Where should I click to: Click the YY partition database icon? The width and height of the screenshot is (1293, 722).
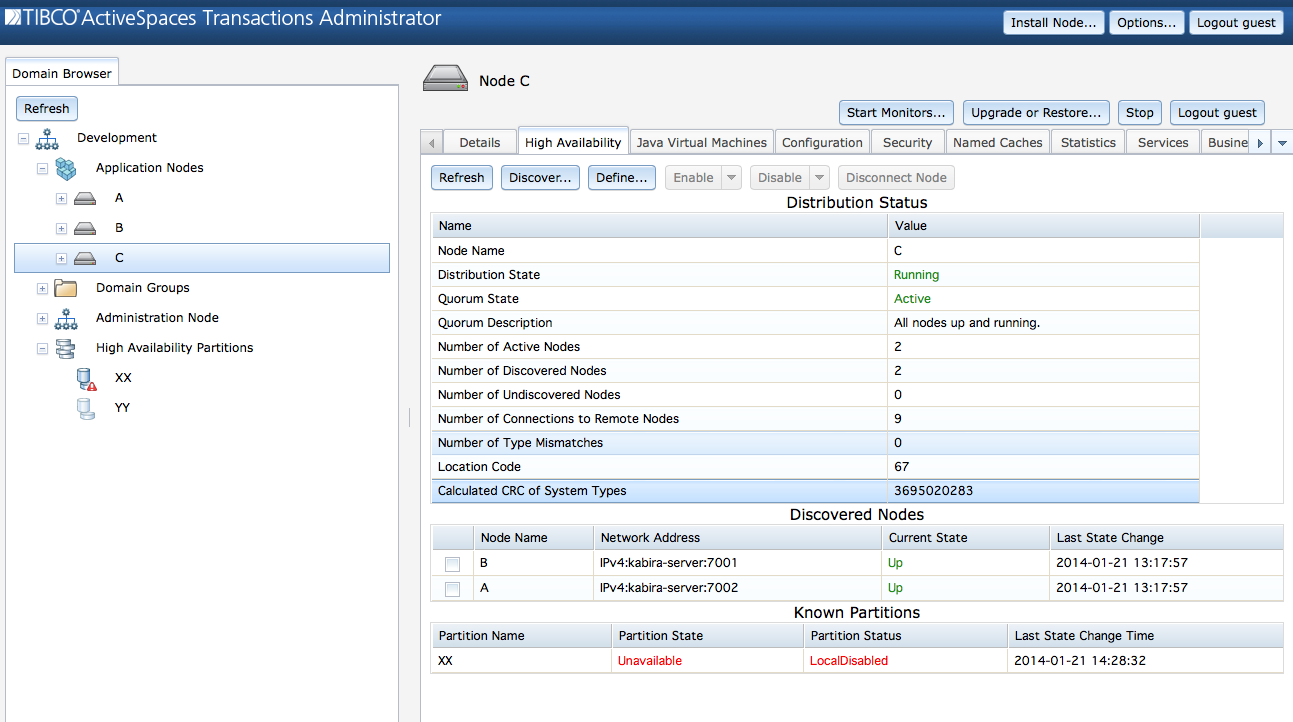point(86,407)
